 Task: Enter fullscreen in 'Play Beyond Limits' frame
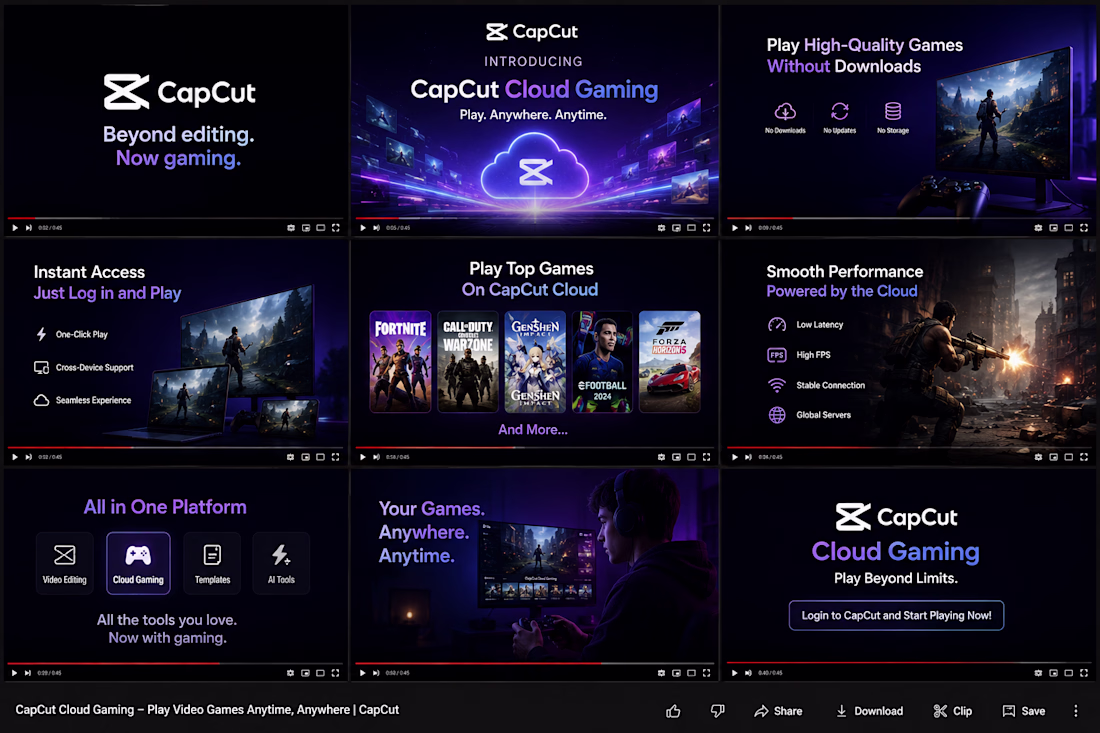point(1084,673)
